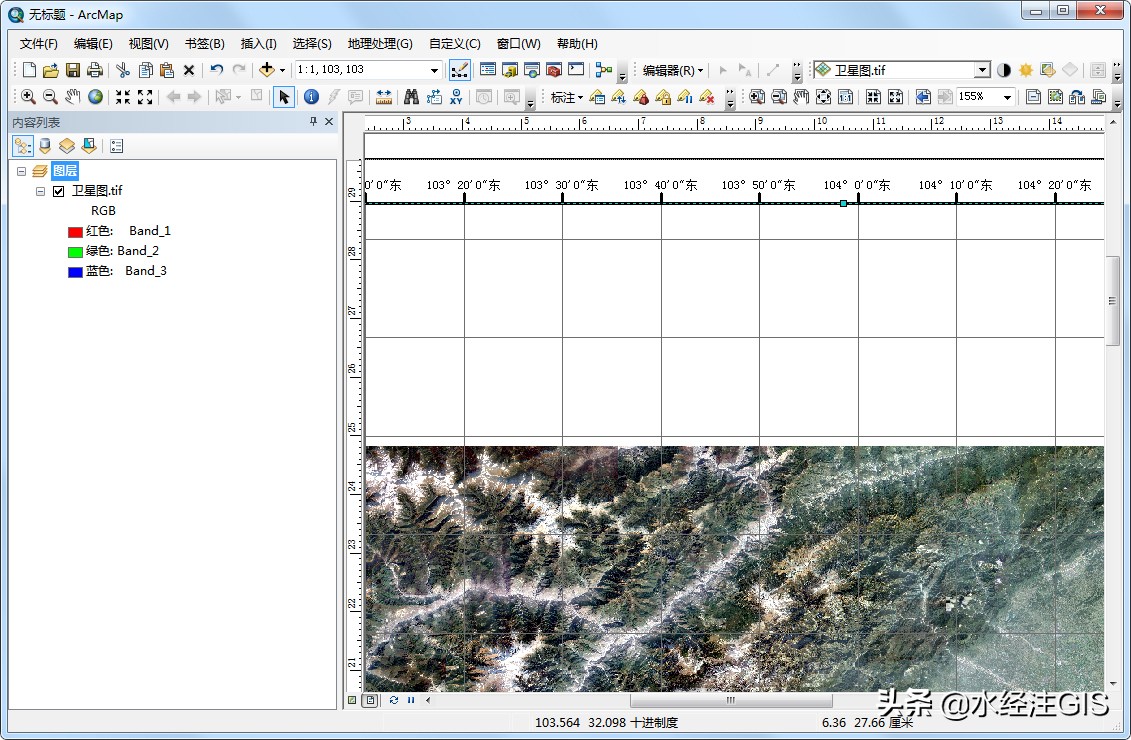The image size is (1131, 740).
Task: Select the Measure ruler tool
Action: [384, 97]
